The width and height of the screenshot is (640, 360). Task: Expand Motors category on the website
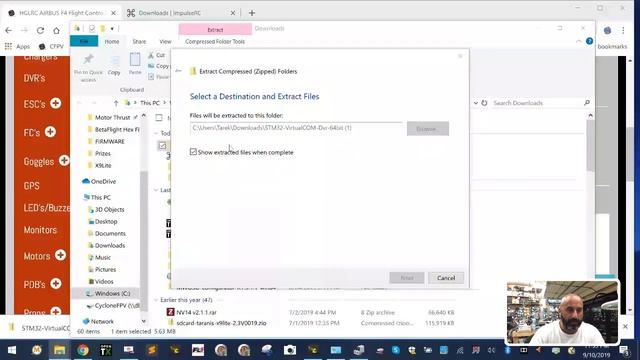pyautogui.click(x=60, y=255)
